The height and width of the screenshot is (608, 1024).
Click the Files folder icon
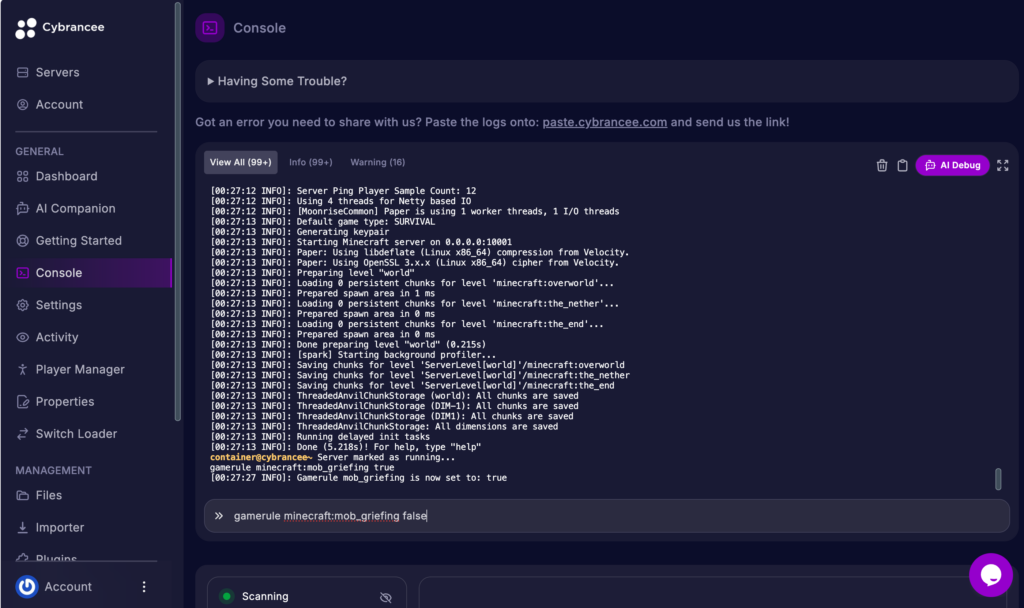[23, 495]
